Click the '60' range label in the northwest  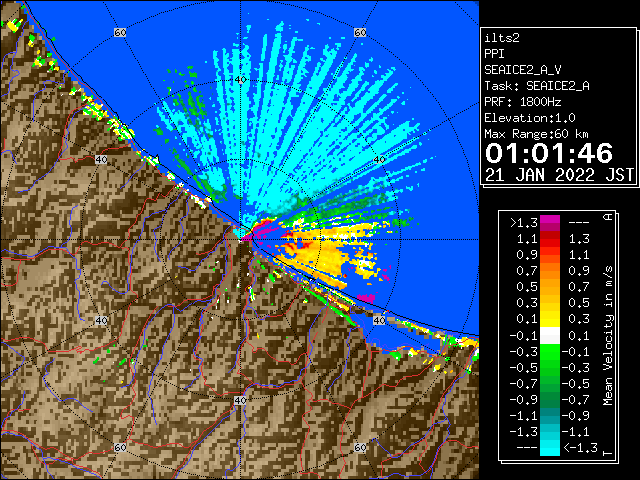point(120,32)
